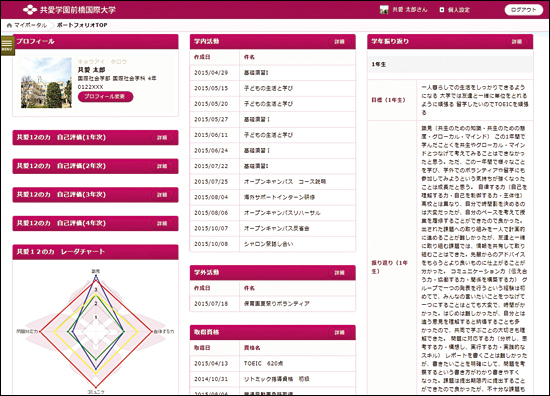Select the 2015/05/15 子どもの生活と学び row

pos(273,88)
